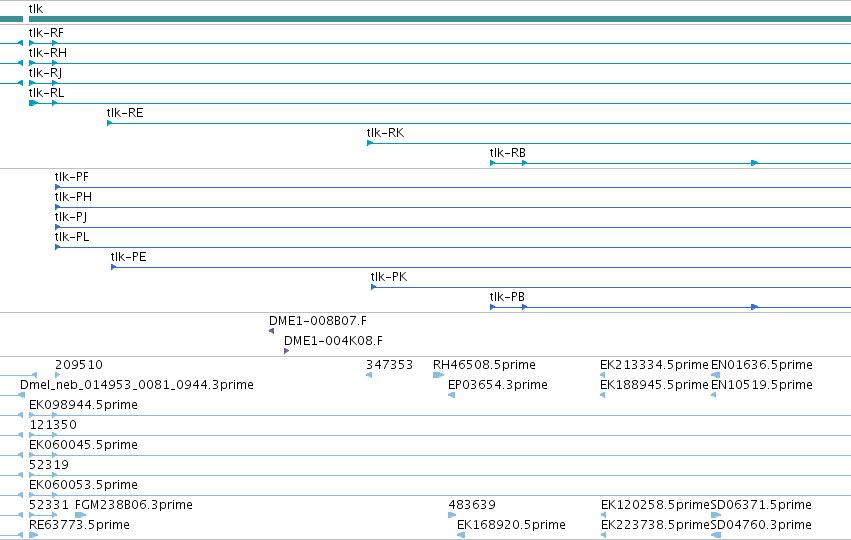
Task: Select EK120258.5prime label
Action: [x=655, y=505]
